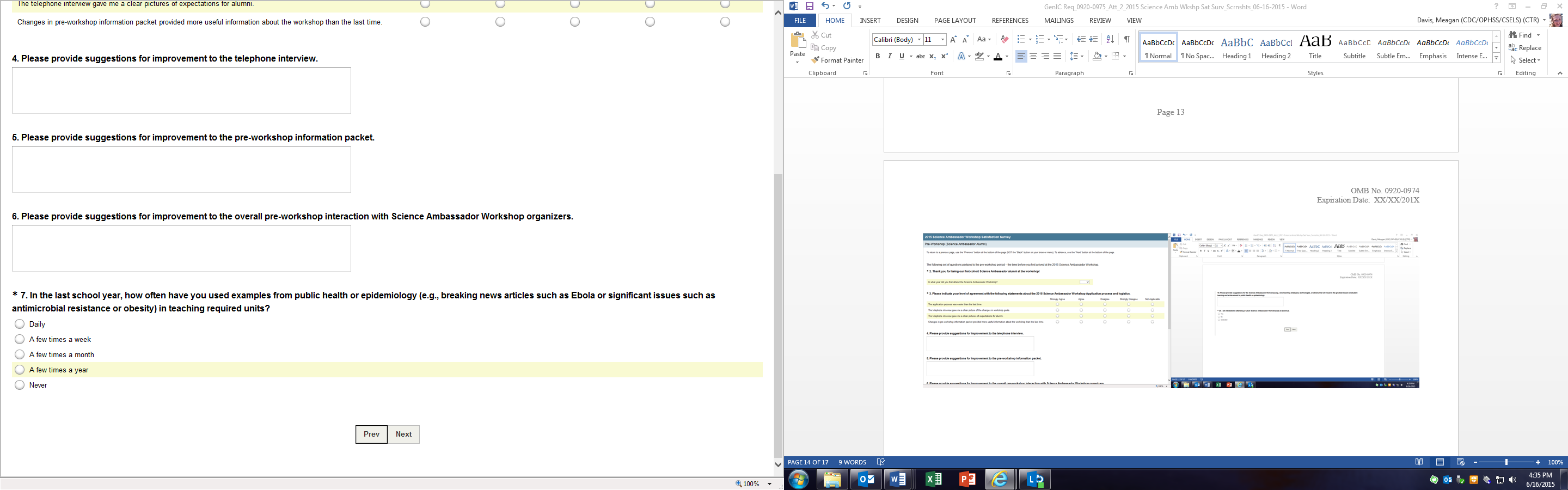Click the Repeat/Redo icon in Word
The image size is (1568, 490).
tap(847, 6)
